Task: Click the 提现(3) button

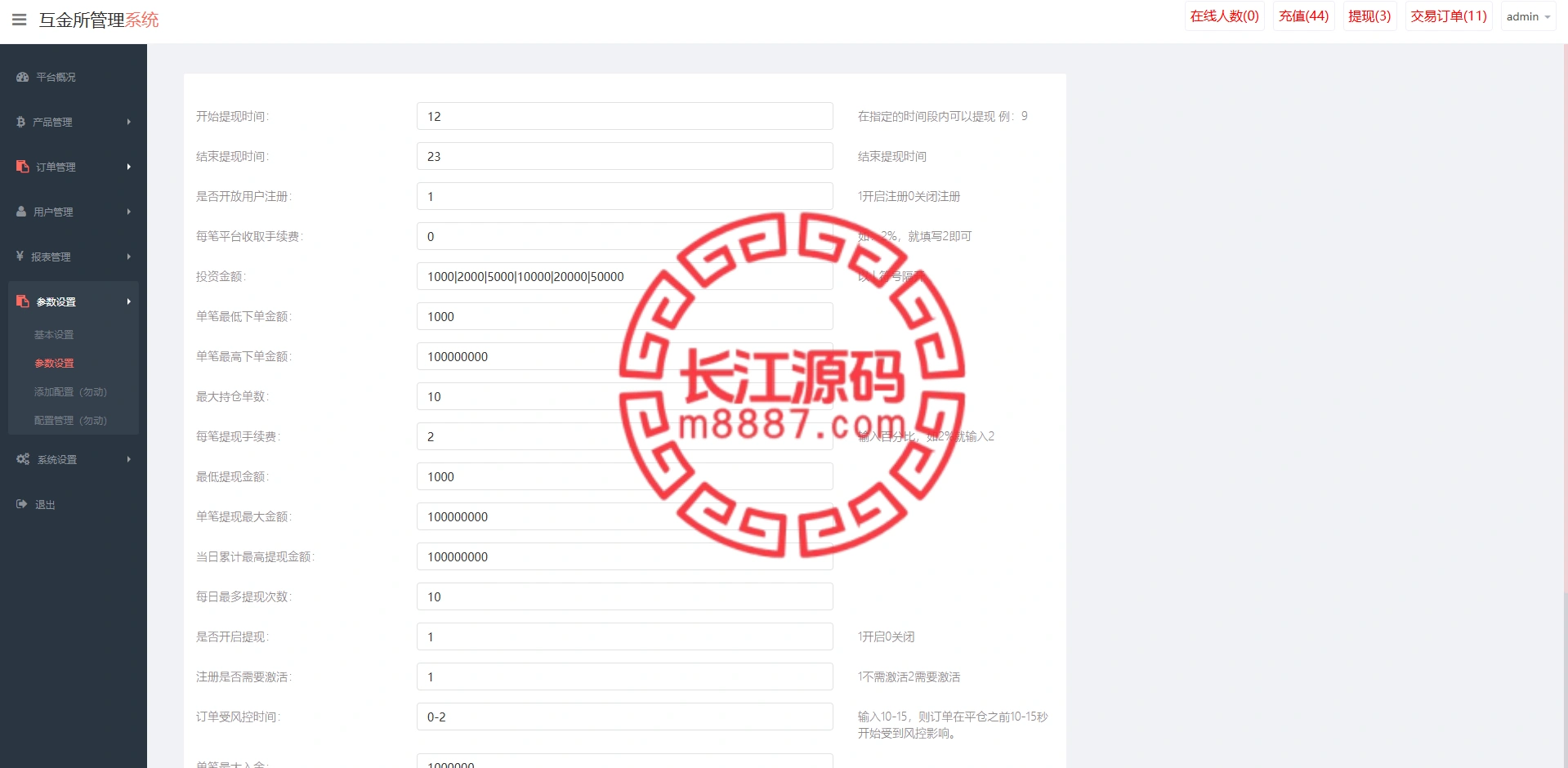Action: pos(1369,16)
